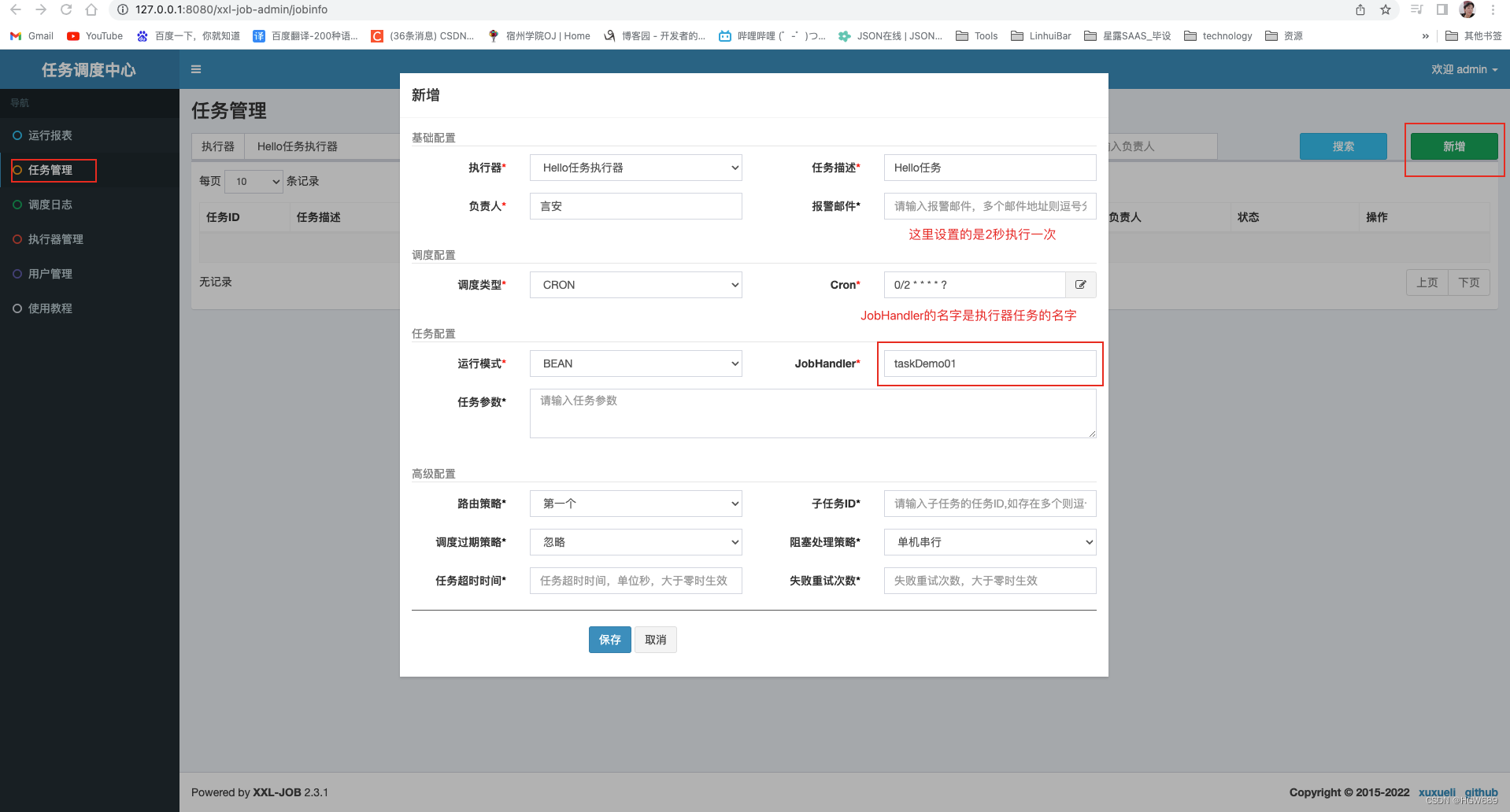Screen dimensions: 1510x812
Task: Click the 负责人 input field
Action: point(636,206)
